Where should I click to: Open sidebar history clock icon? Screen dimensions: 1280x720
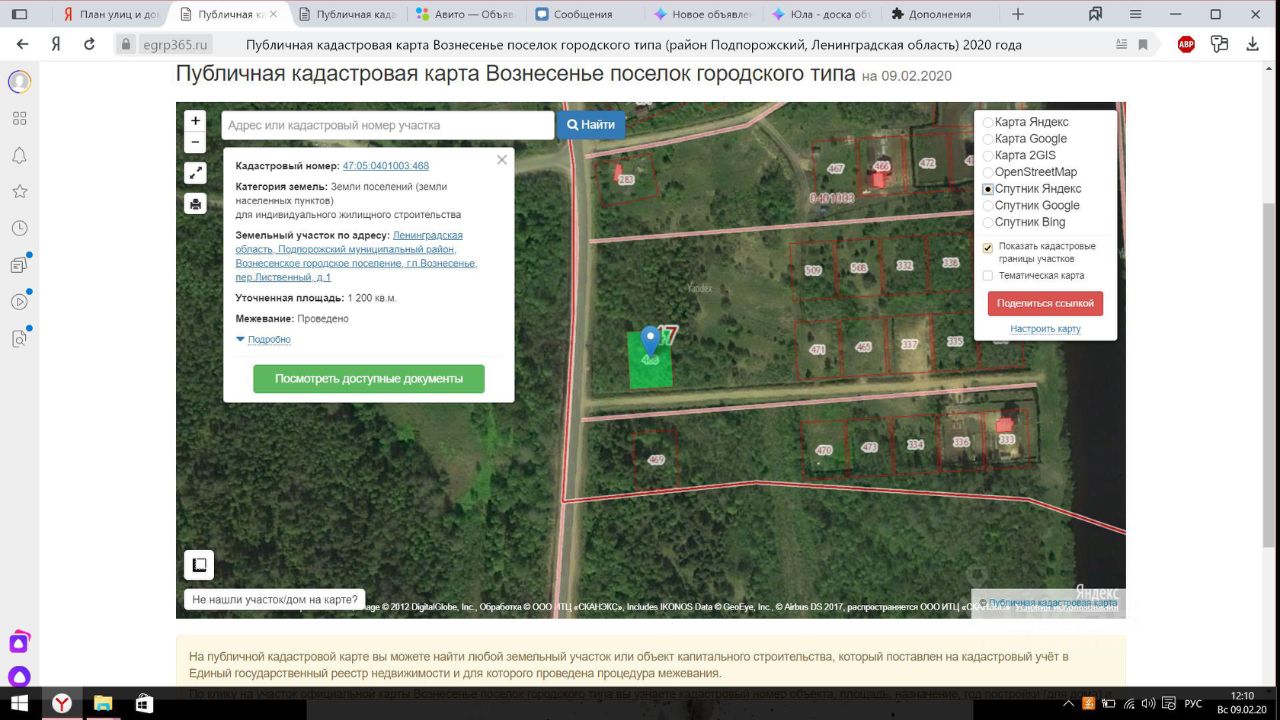pyautogui.click(x=19, y=228)
